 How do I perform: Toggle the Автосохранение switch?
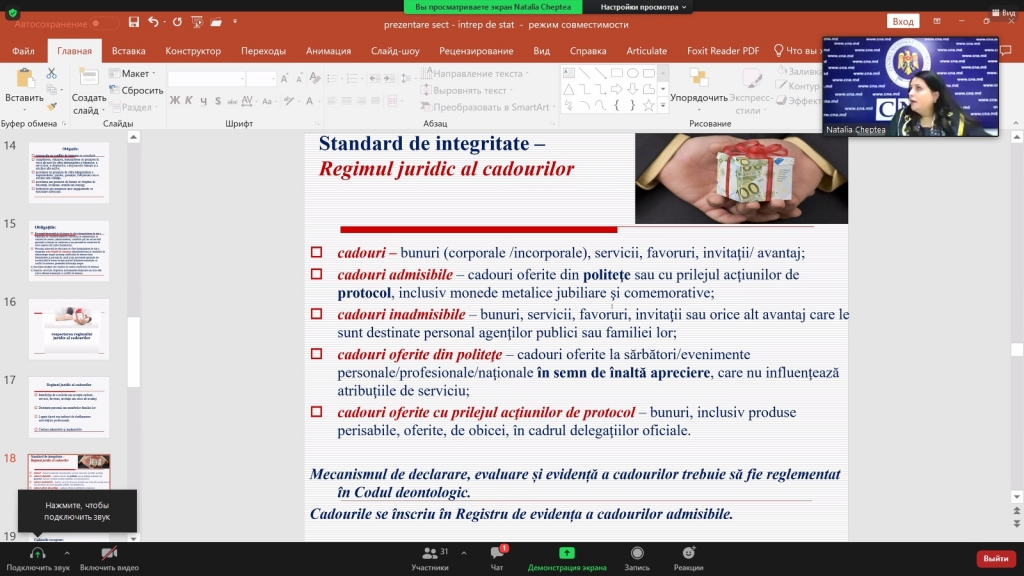[104, 22]
